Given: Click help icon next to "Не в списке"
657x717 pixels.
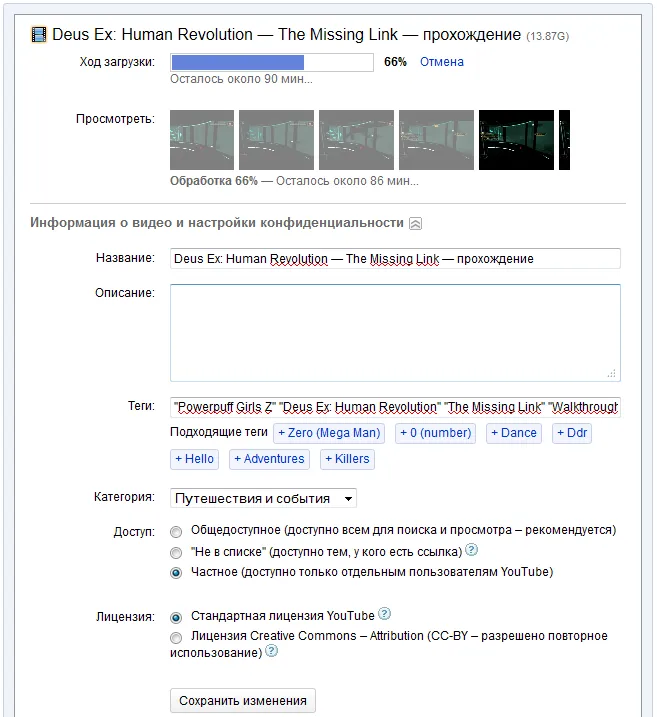Looking at the screenshot, I should (471, 550).
